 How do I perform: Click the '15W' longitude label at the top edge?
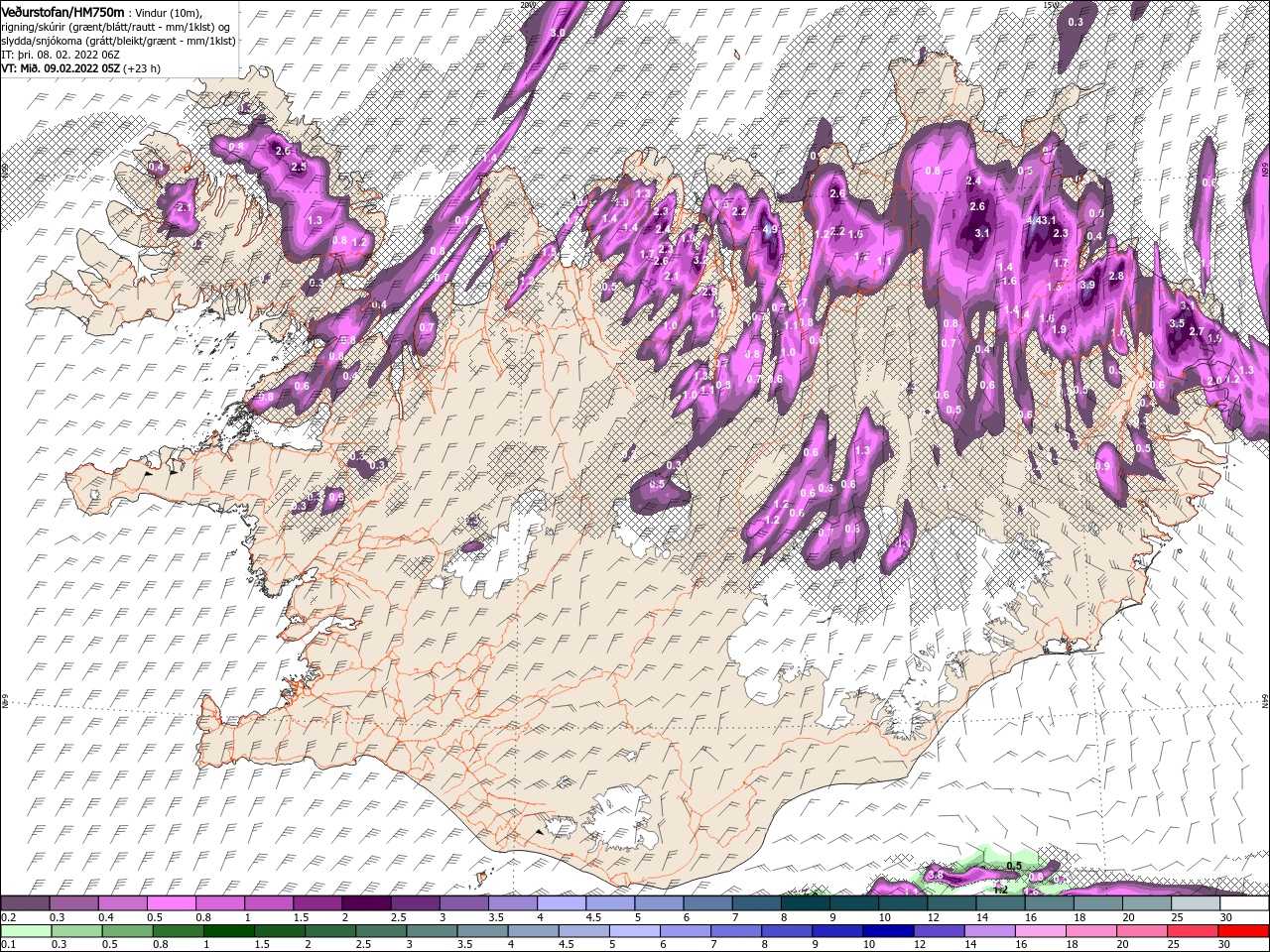[x=1051, y=5]
